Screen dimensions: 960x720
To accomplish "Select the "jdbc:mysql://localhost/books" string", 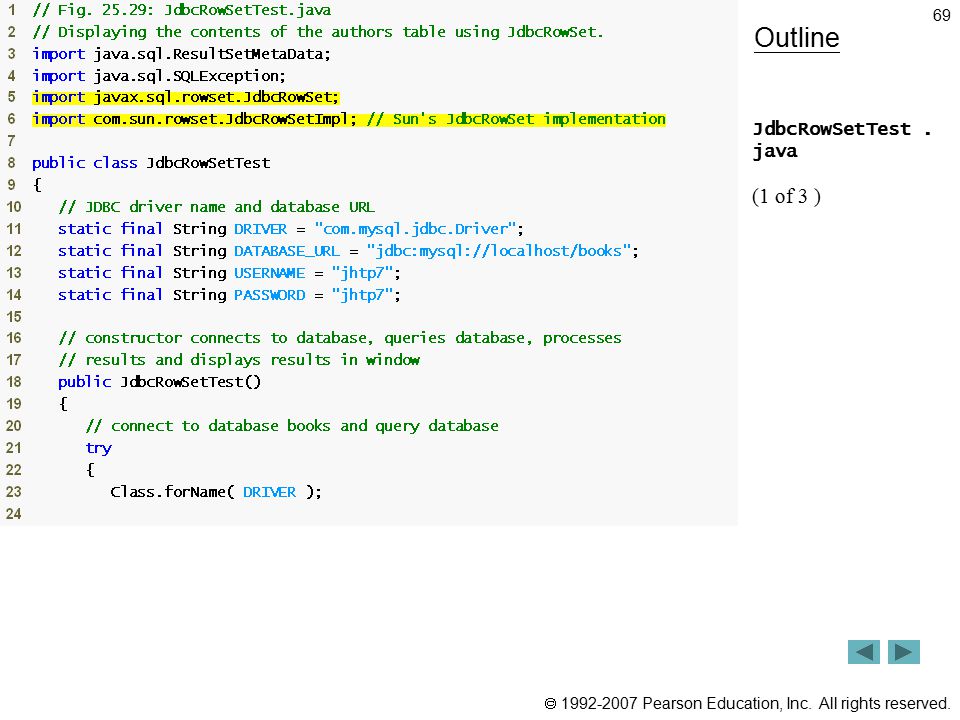I will coord(498,251).
